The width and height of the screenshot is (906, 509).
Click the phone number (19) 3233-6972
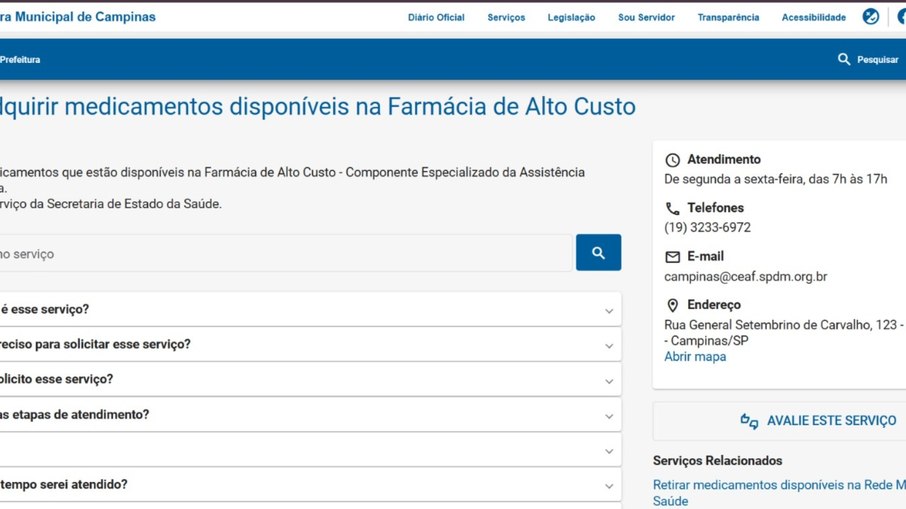(x=707, y=228)
